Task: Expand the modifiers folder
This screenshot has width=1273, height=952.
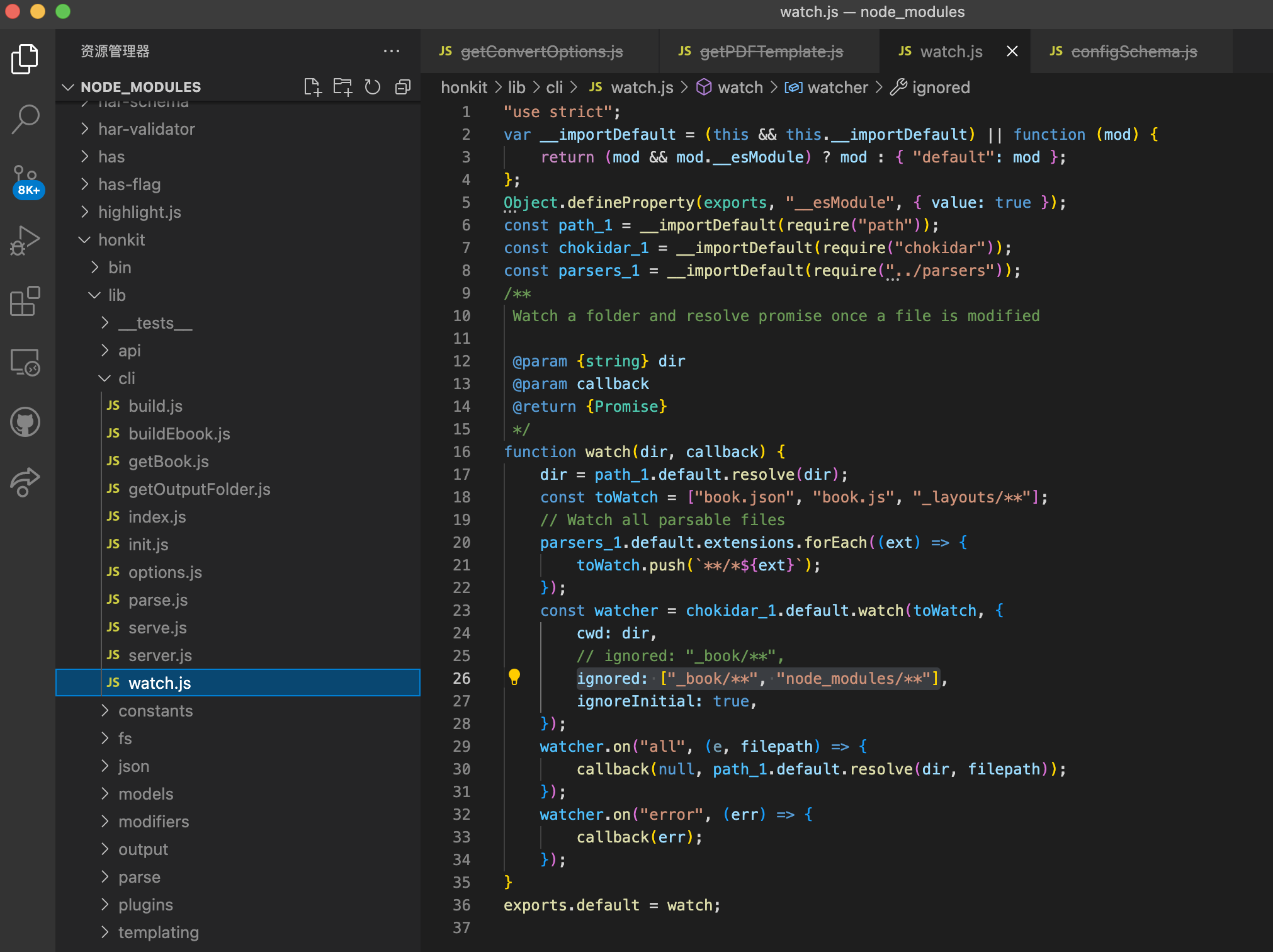Action: click(238, 822)
